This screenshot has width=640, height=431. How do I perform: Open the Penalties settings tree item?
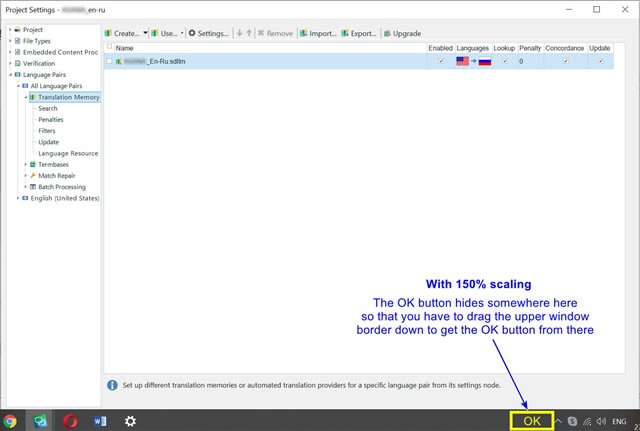pos(51,120)
